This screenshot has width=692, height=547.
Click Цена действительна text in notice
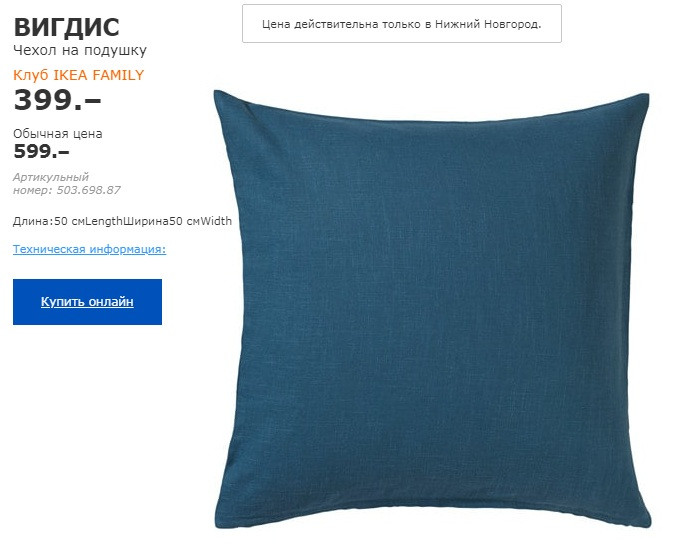[320, 24]
